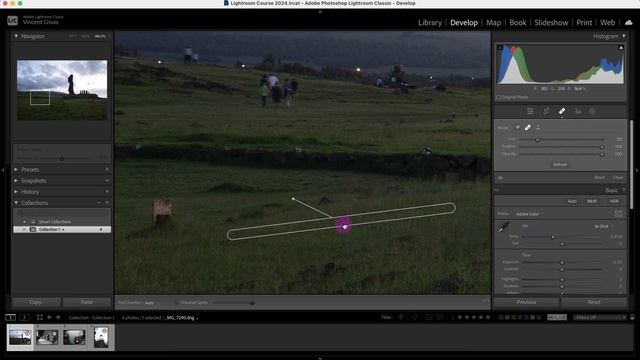Image resolution: width=640 pixels, height=360 pixels.
Task: Toggle the filter lock switch
Action: click(x=632, y=317)
